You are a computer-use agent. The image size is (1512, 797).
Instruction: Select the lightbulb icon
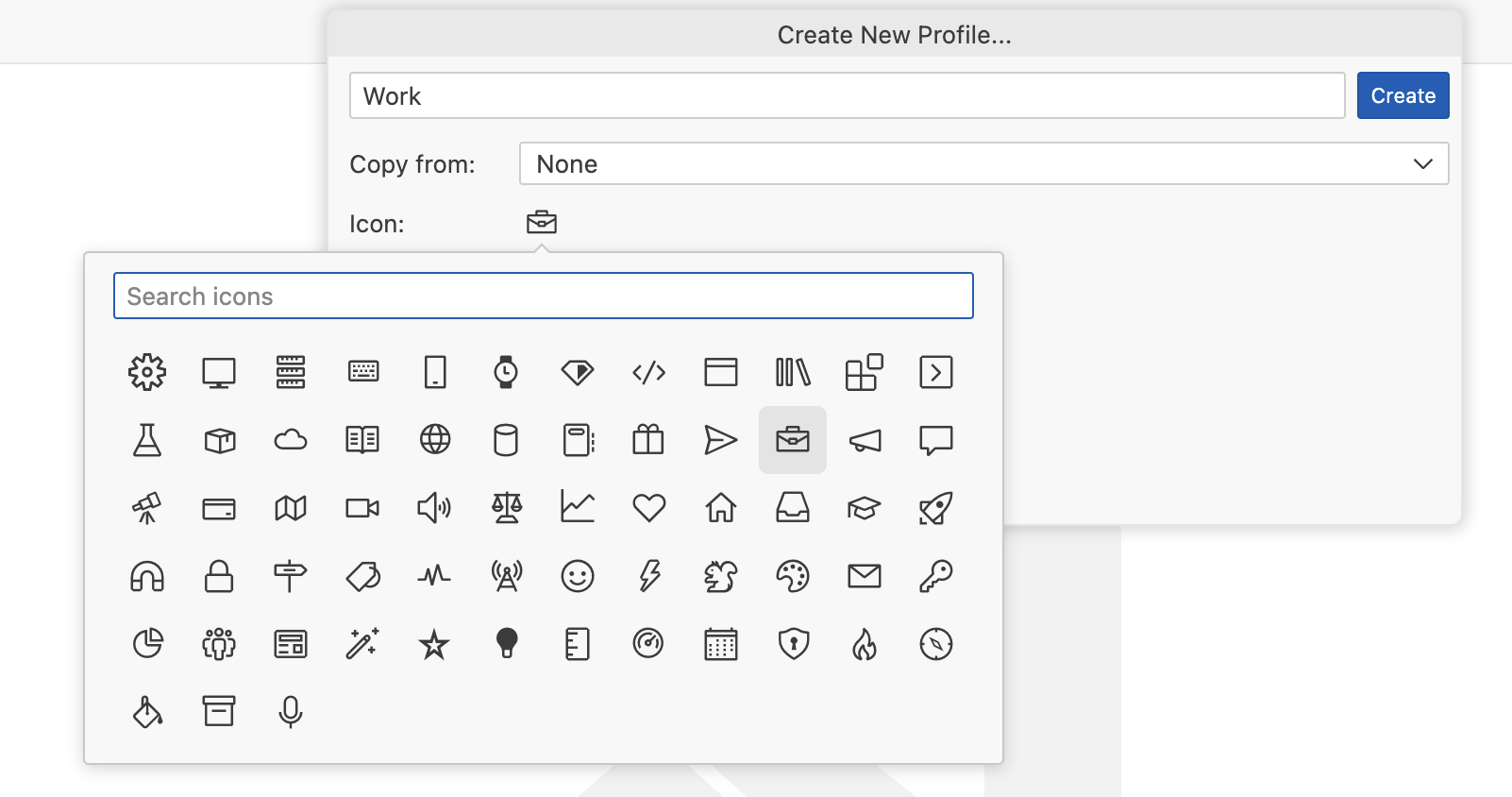[507, 644]
